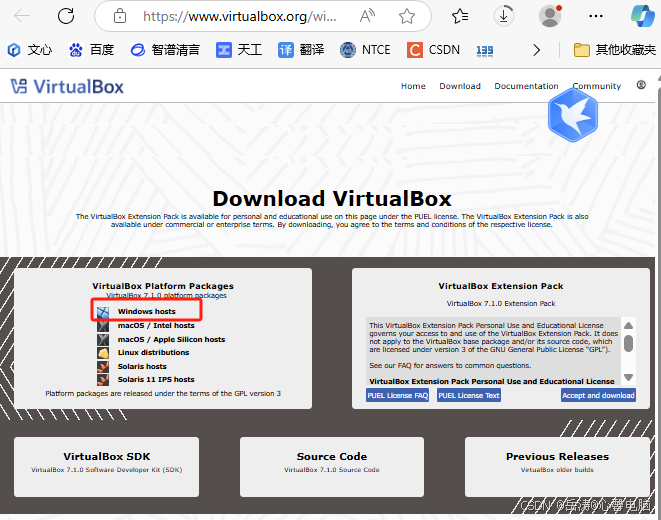
Task: Open the 139 mail bookmark icon
Action: 485,51
